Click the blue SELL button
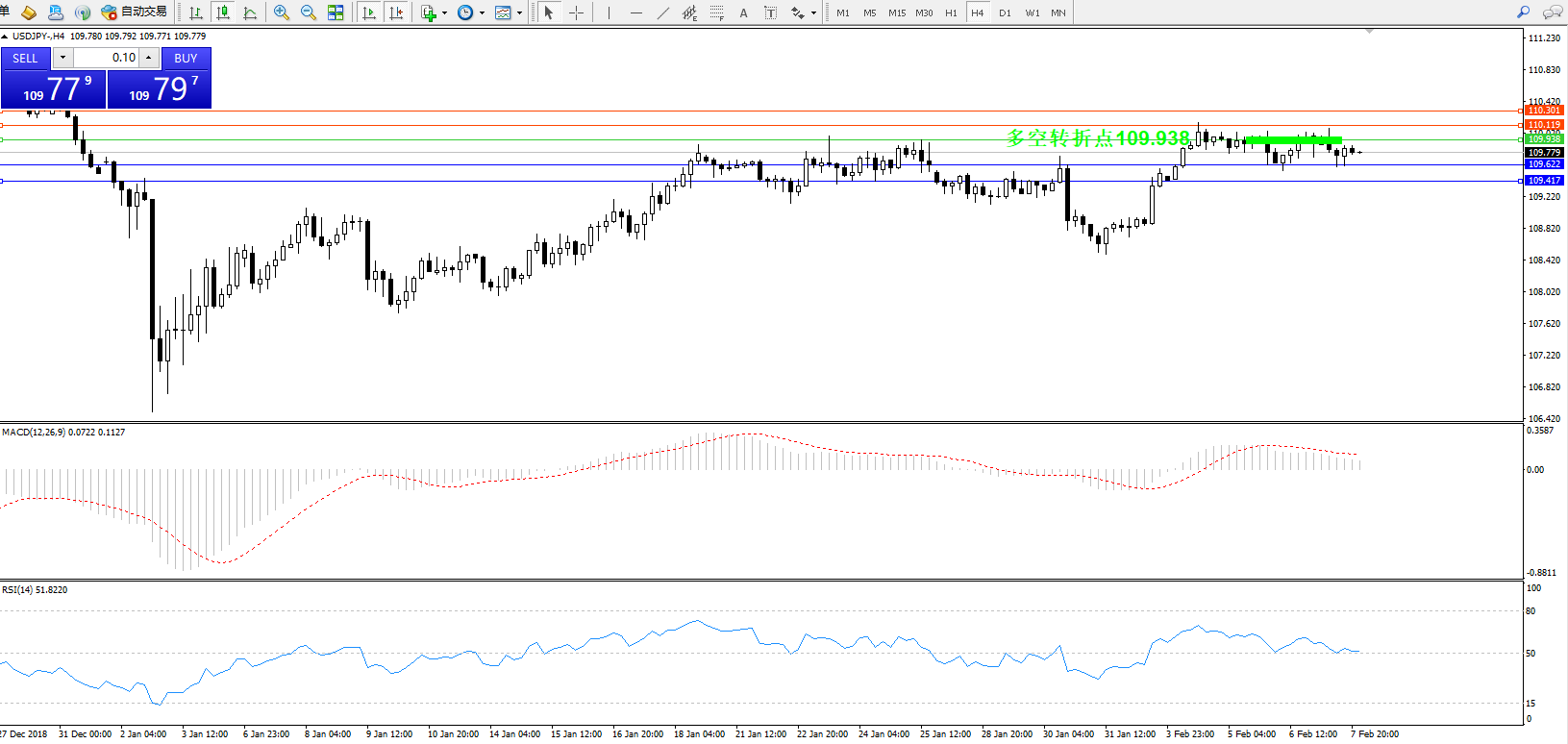The image size is (1568, 744). coord(26,58)
